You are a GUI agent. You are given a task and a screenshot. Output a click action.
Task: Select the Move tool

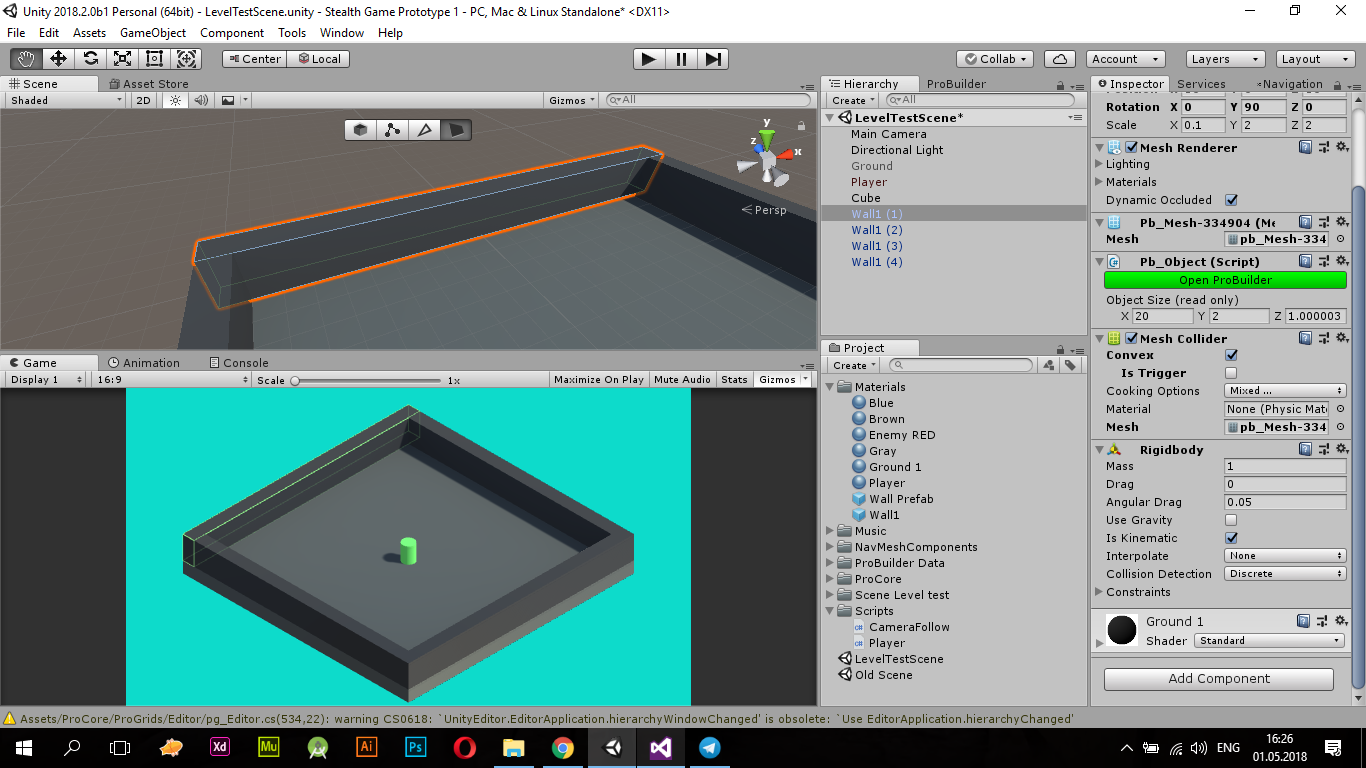coord(58,59)
